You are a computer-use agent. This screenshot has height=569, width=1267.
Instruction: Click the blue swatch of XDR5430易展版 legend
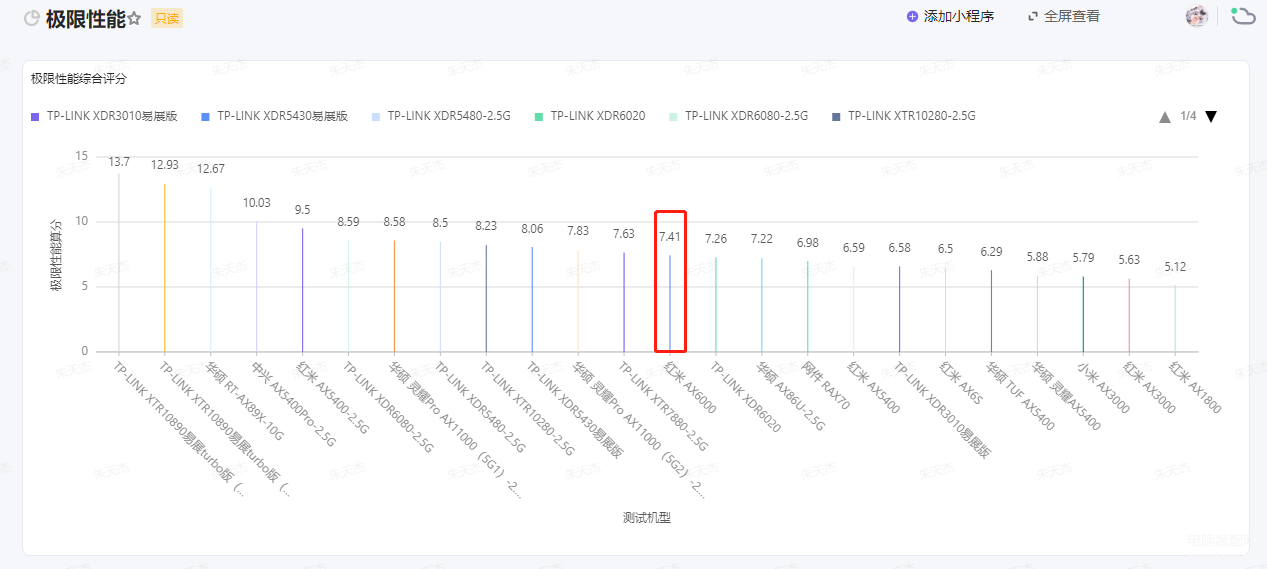pos(205,116)
